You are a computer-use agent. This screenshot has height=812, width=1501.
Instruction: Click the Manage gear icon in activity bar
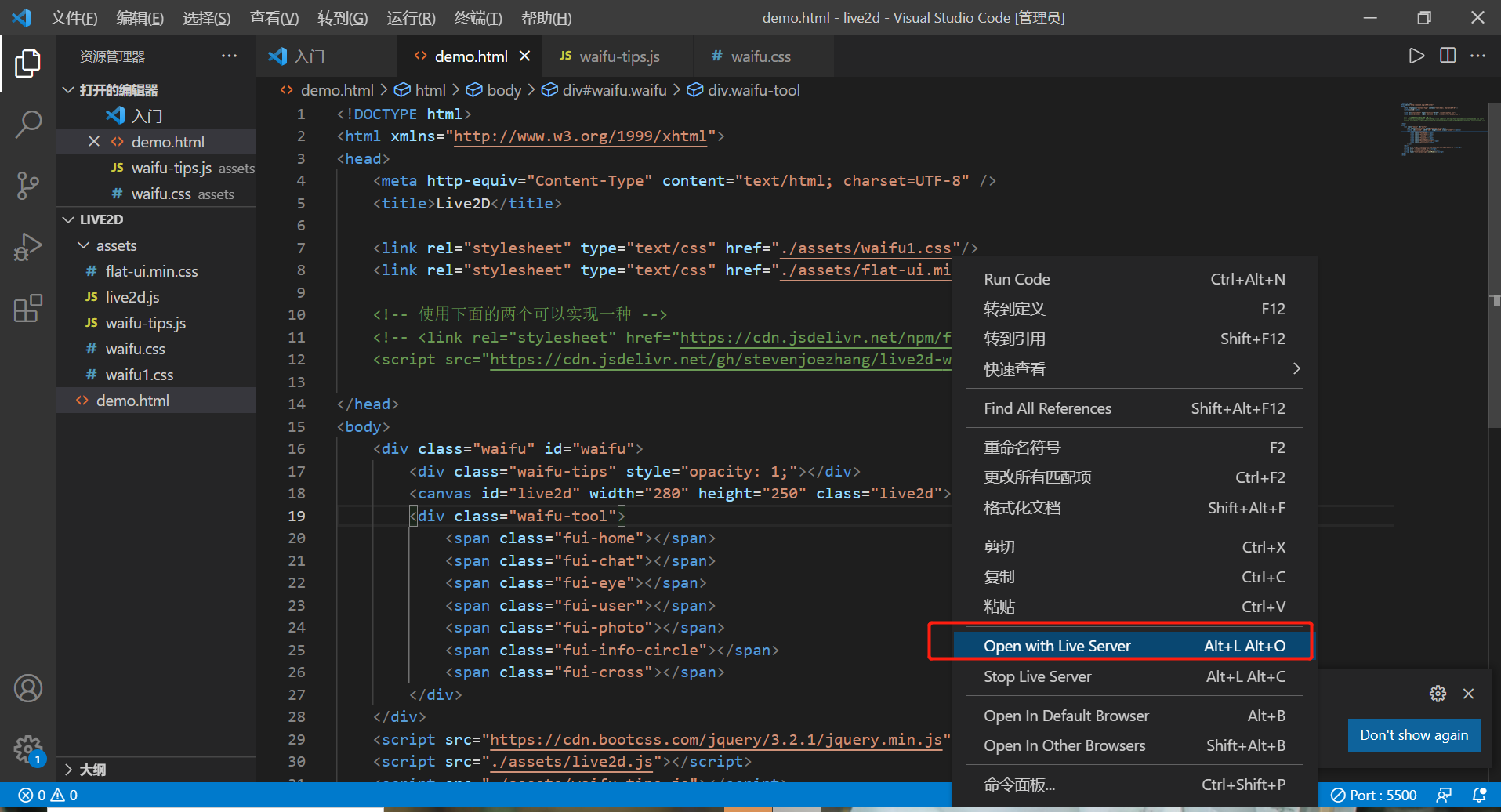tap(28, 750)
